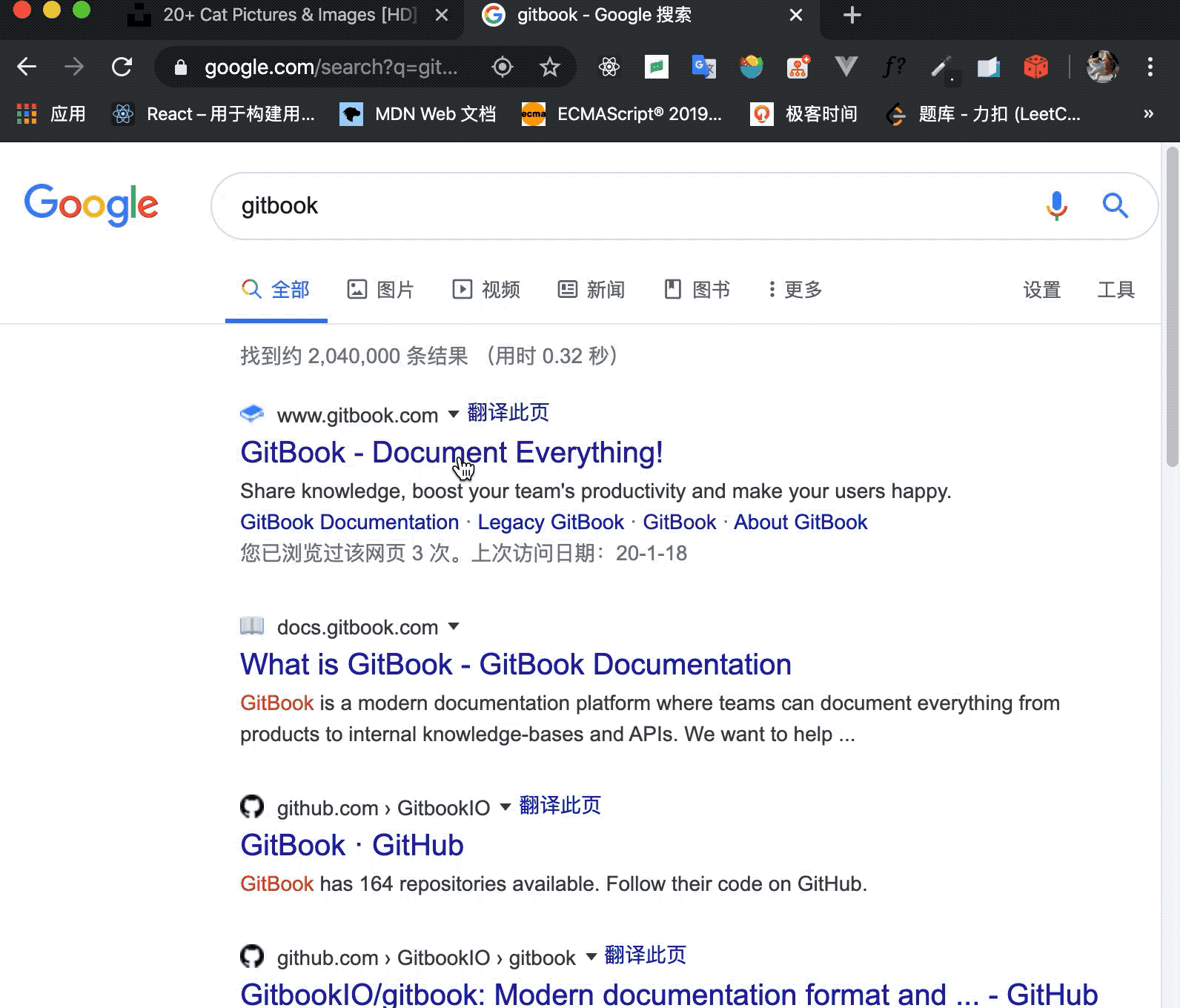The width and height of the screenshot is (1180, 1008).
Task: Open GitBook - Document Everything! result
Action: (451, 452)
